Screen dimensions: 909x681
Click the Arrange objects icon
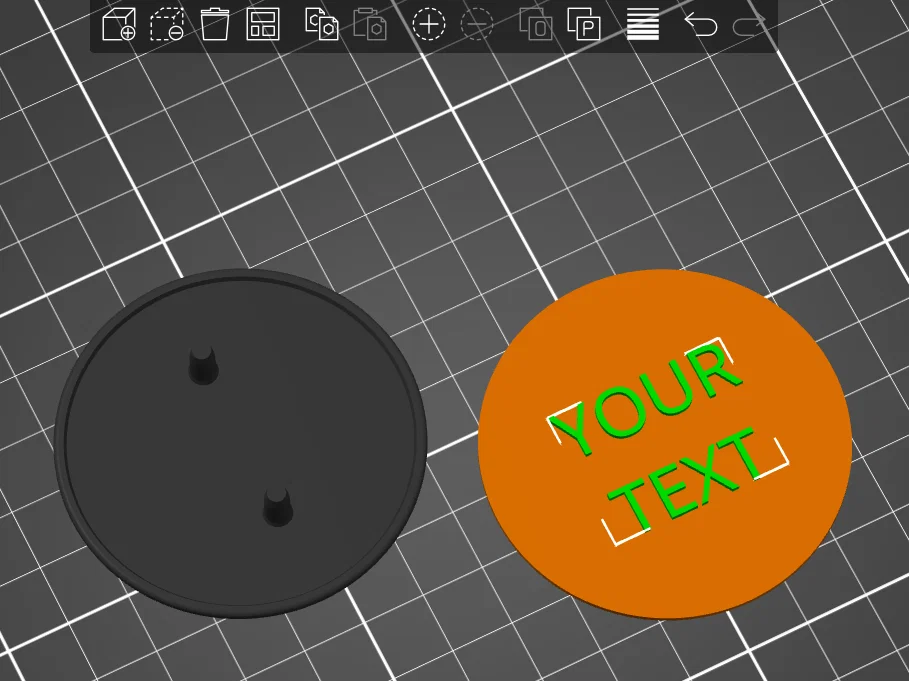point(263,24)
